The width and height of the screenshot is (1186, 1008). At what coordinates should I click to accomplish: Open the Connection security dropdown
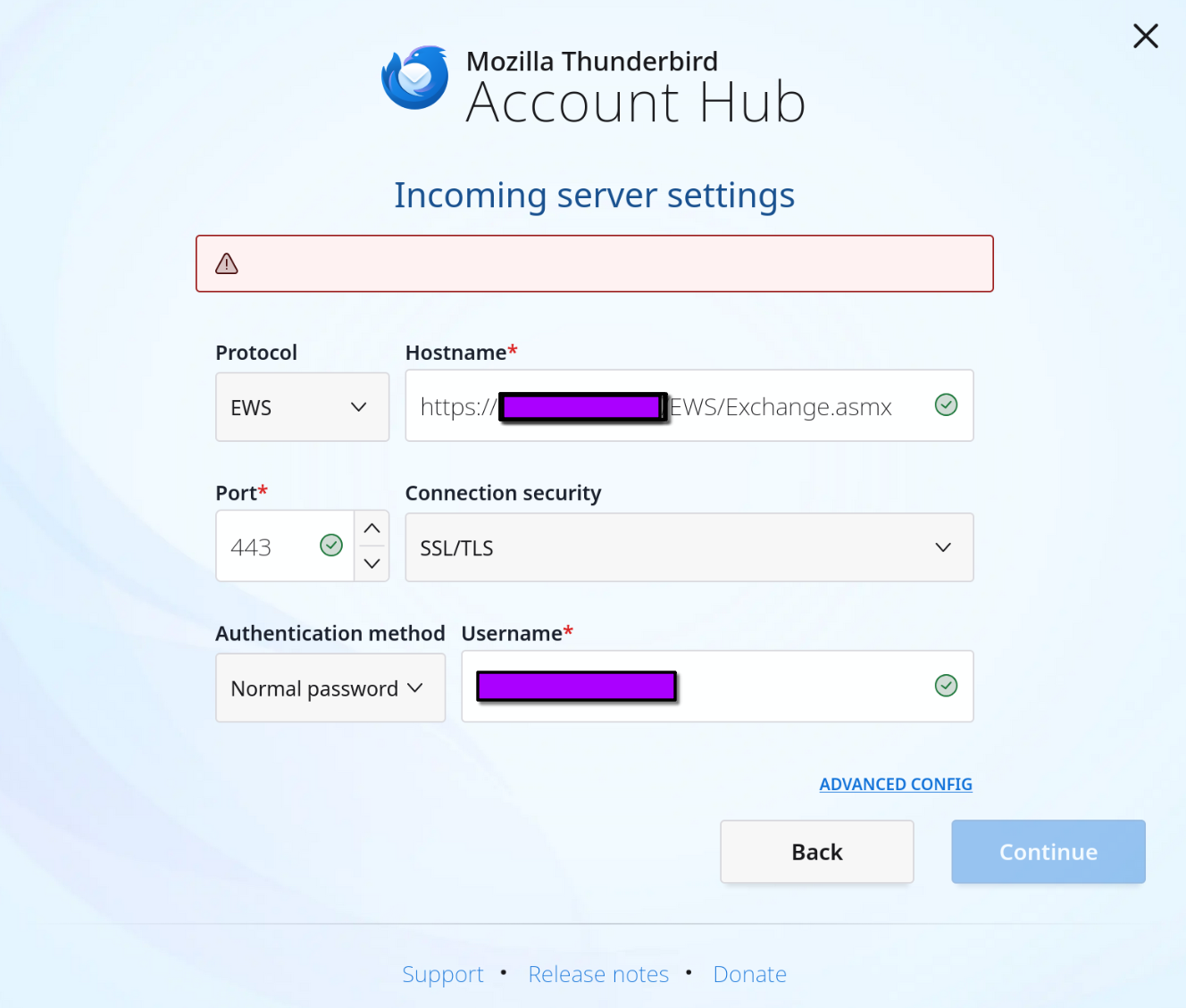689,547
